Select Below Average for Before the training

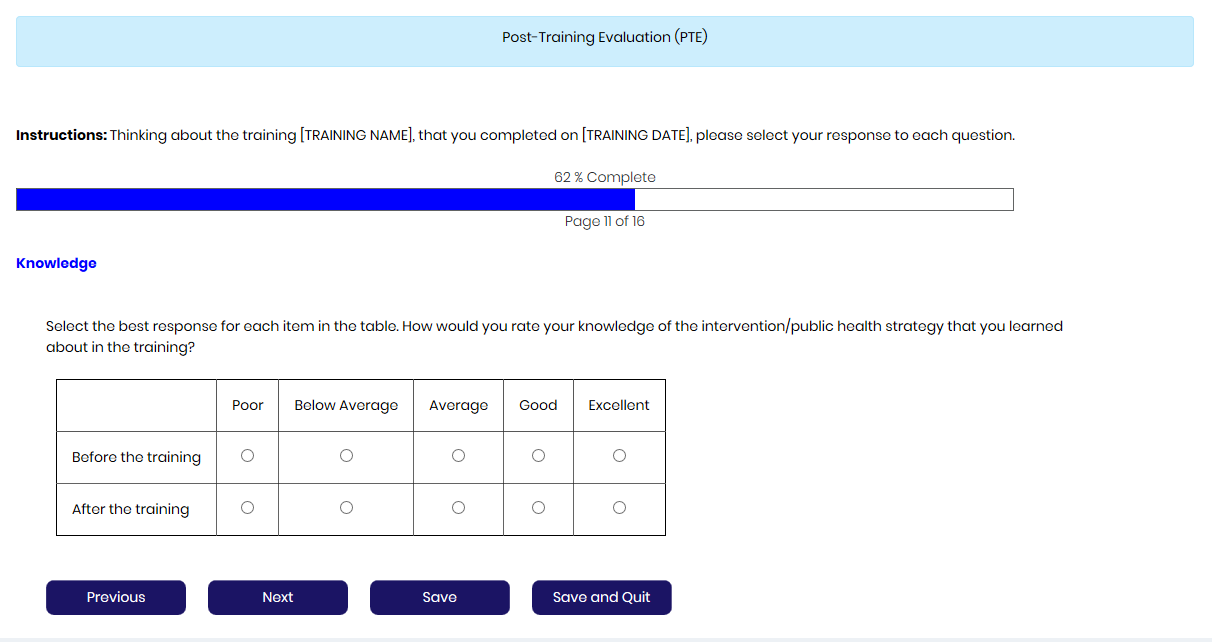click(x=346, y=456)
